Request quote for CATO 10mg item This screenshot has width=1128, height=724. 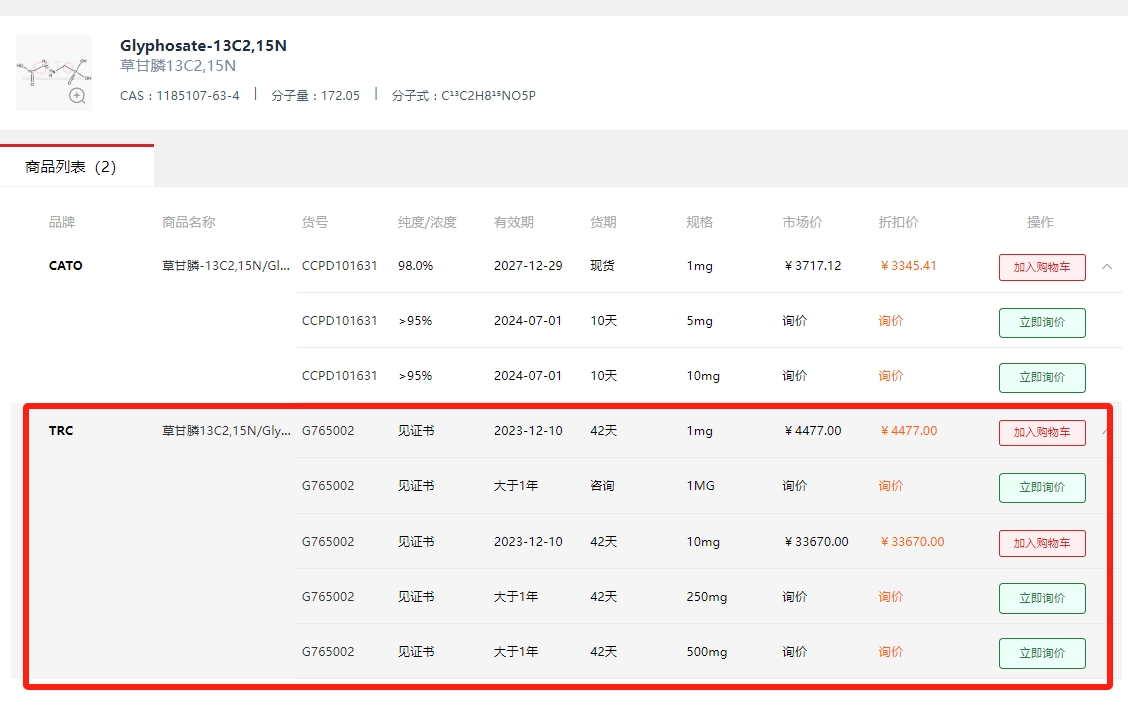tap(1042, 377)
